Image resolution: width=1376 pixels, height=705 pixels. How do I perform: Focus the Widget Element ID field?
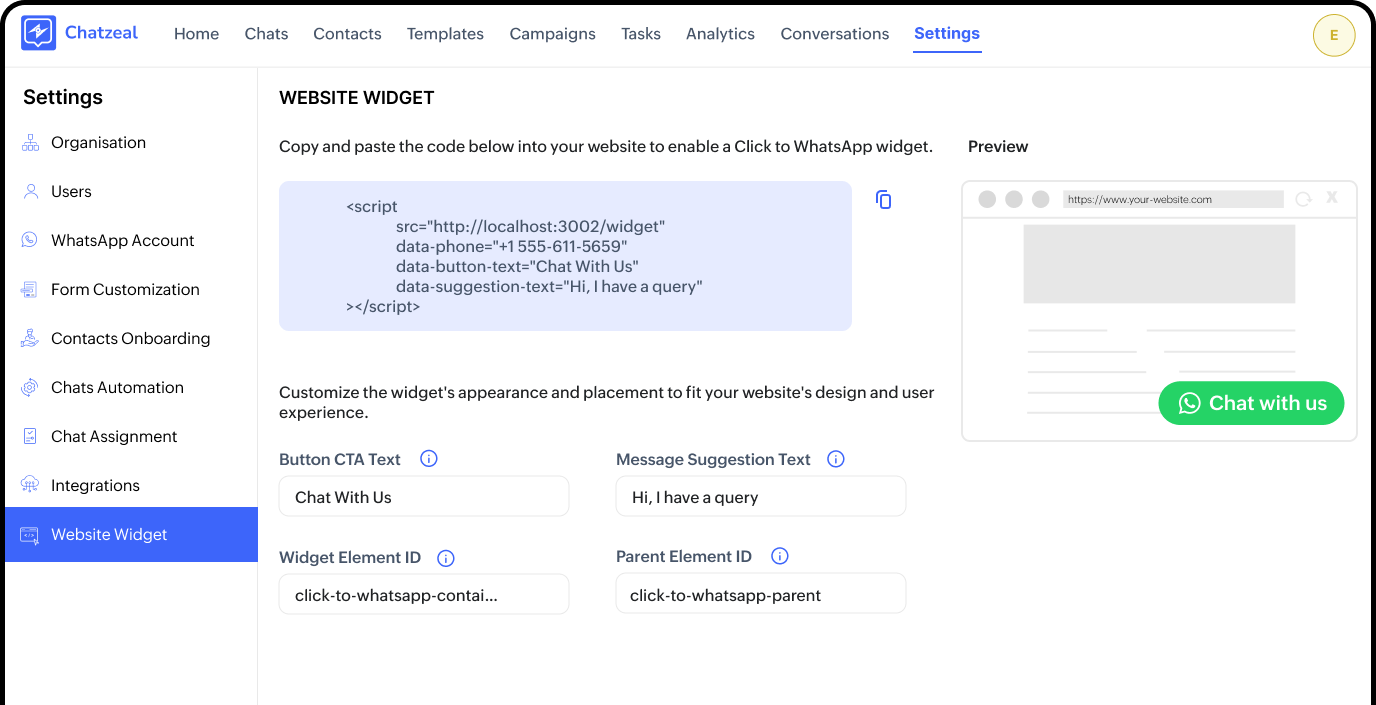[x=424, y=595]
